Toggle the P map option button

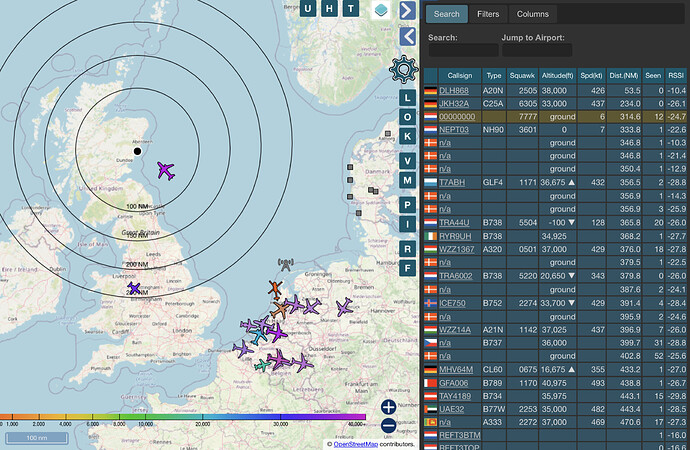pos(407,205)
